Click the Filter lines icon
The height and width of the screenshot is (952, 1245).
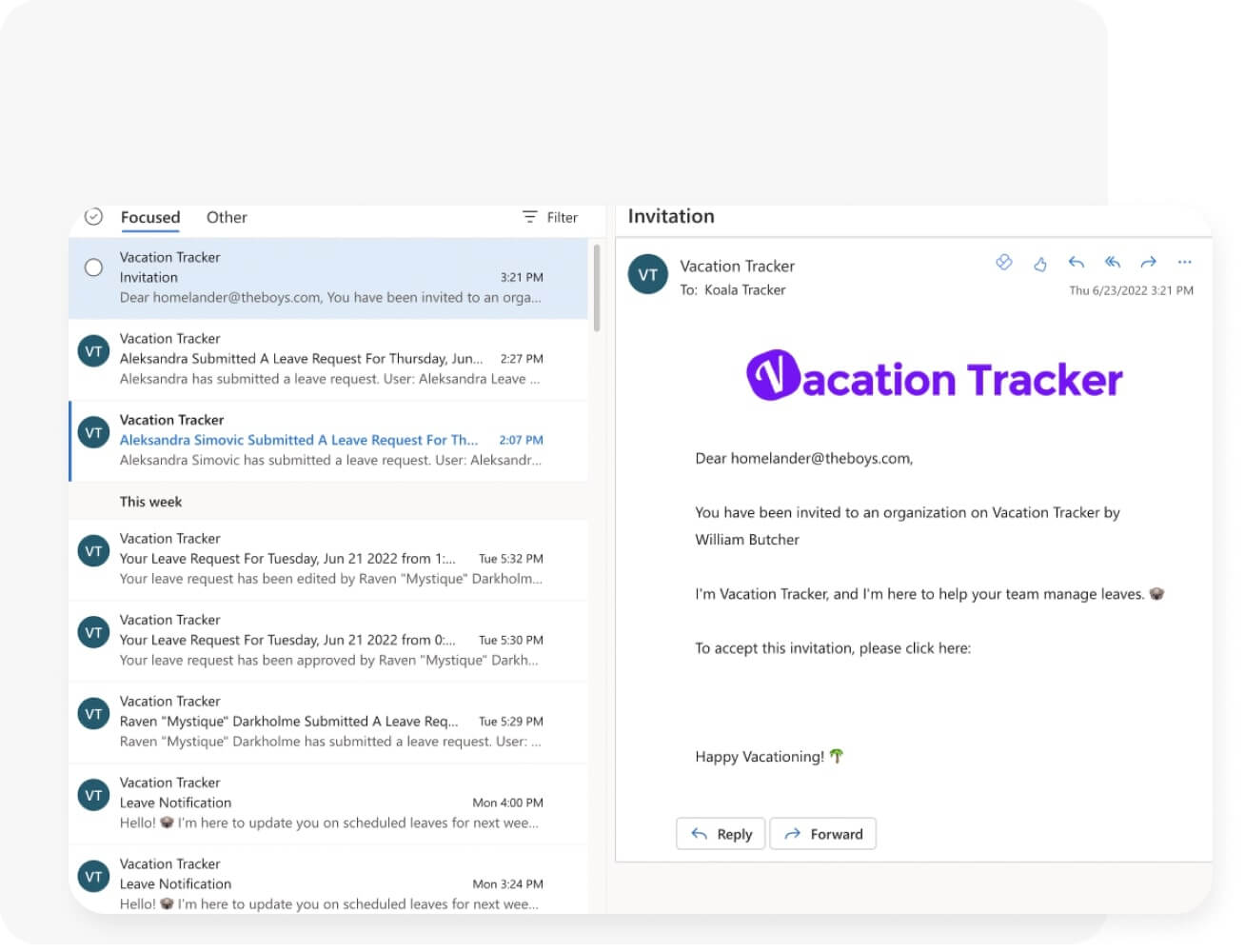pyautogui.click(x=530, y=217)
